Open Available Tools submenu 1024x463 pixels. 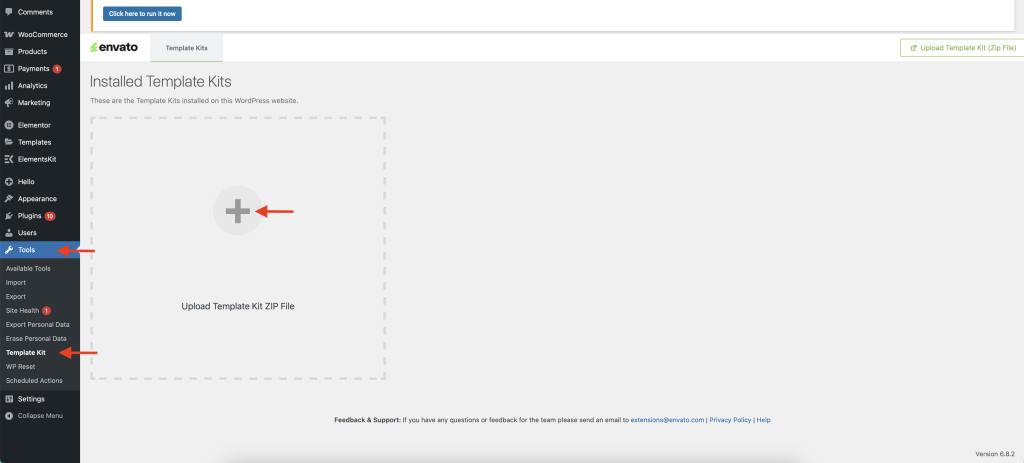(28, 268)
